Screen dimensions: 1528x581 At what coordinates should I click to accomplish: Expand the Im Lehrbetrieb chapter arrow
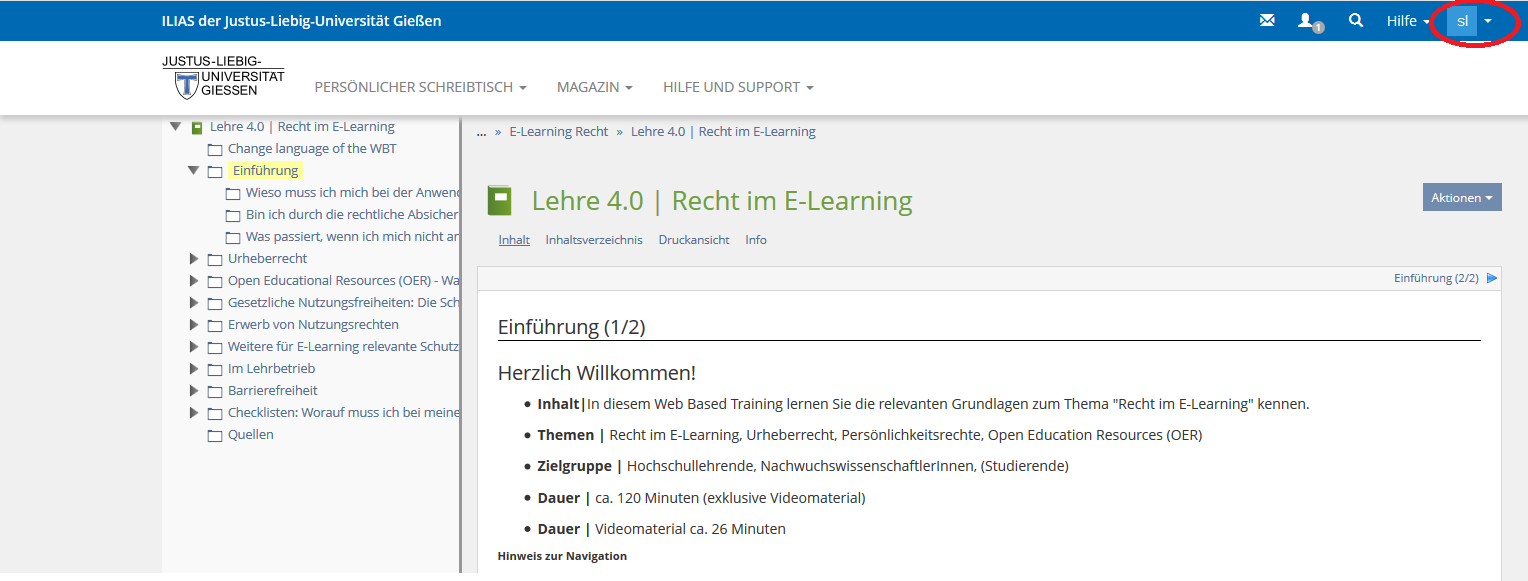pos(194,369)
